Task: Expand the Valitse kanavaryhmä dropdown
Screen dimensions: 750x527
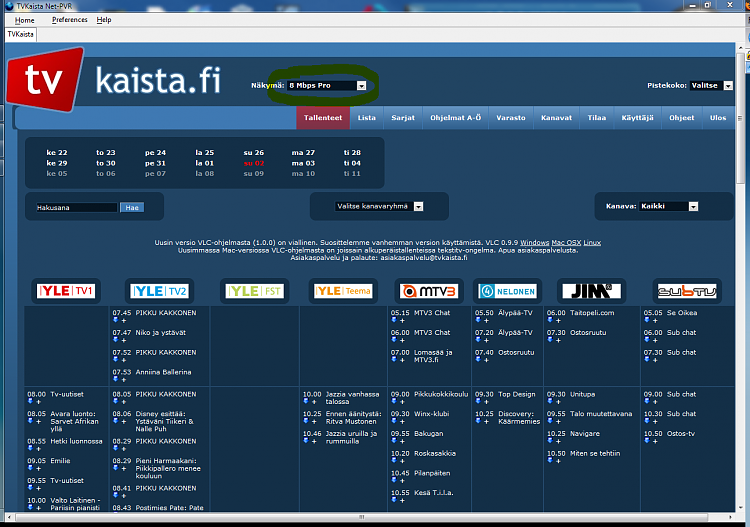Action: (379, 207)
